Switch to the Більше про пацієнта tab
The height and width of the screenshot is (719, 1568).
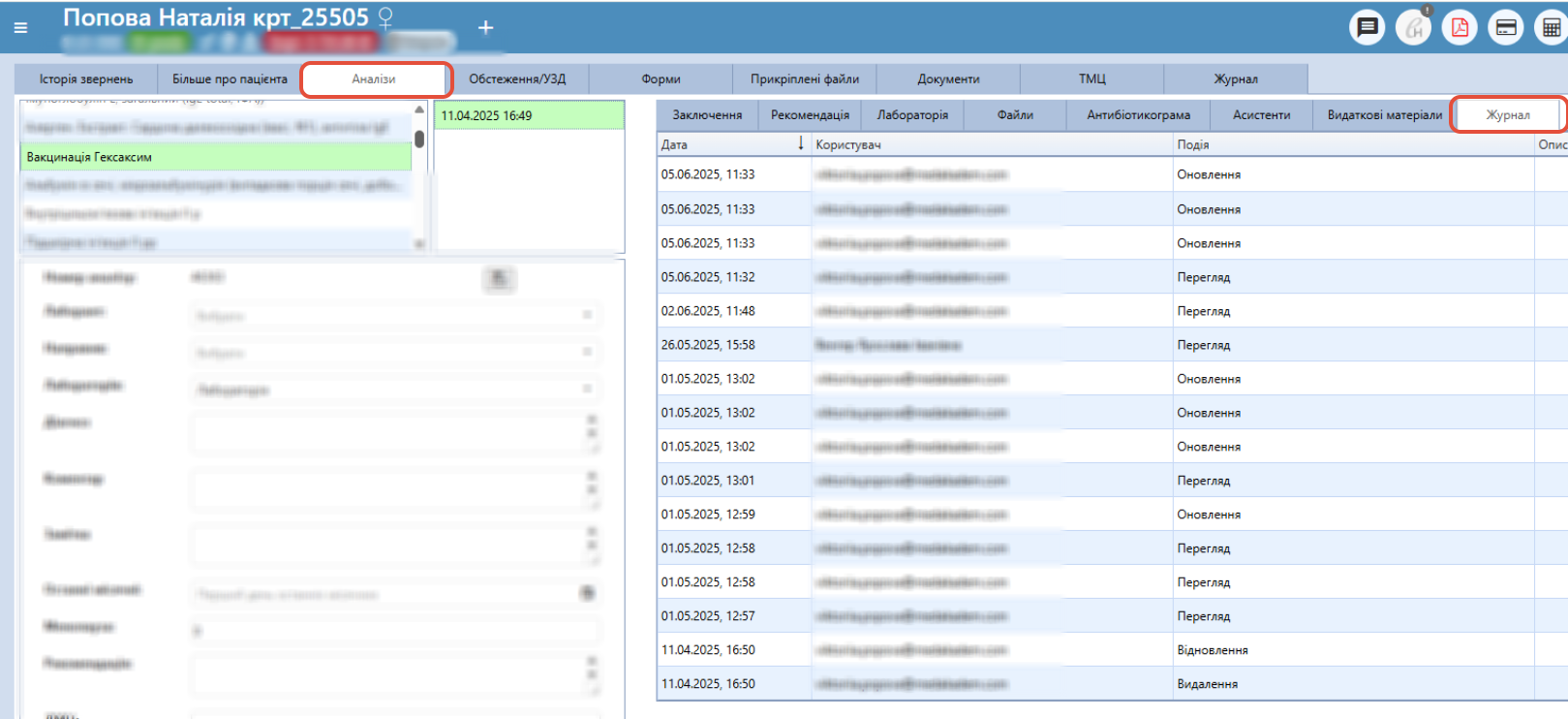230,78
